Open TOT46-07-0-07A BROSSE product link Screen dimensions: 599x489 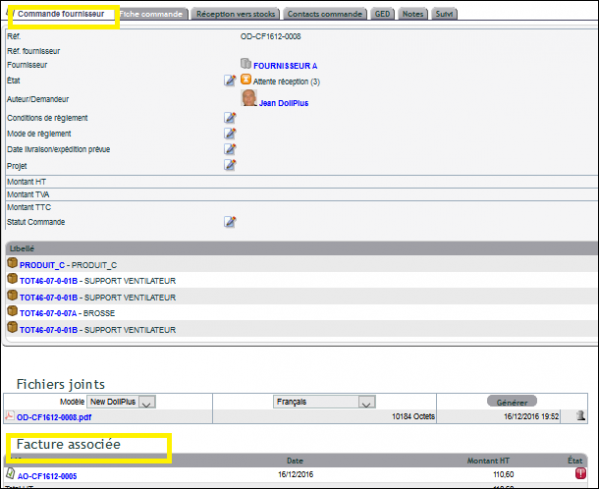[x=48, y=313]
